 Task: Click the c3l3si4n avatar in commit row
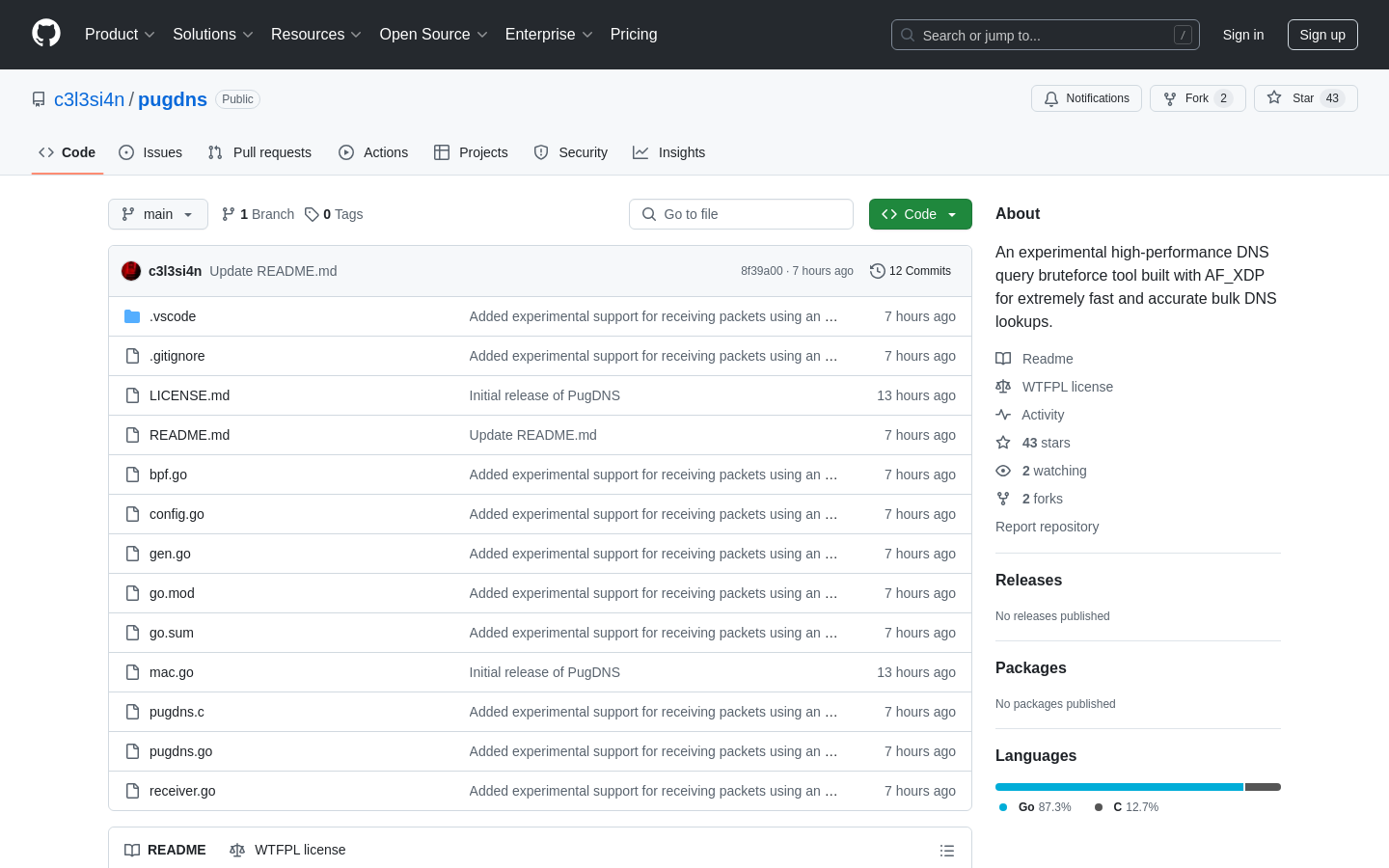[131, 271]
